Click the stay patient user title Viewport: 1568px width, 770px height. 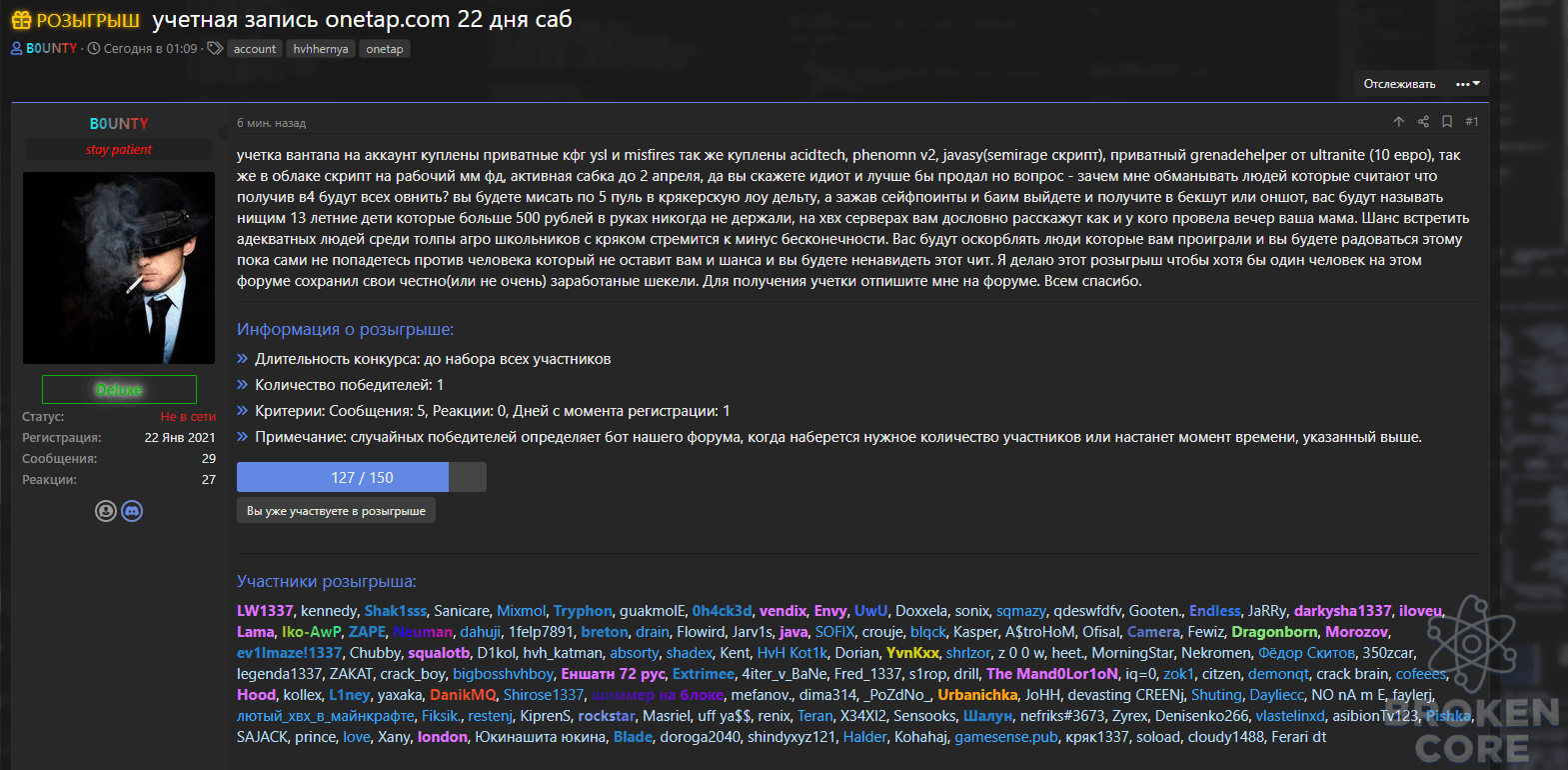coord(119,150)
